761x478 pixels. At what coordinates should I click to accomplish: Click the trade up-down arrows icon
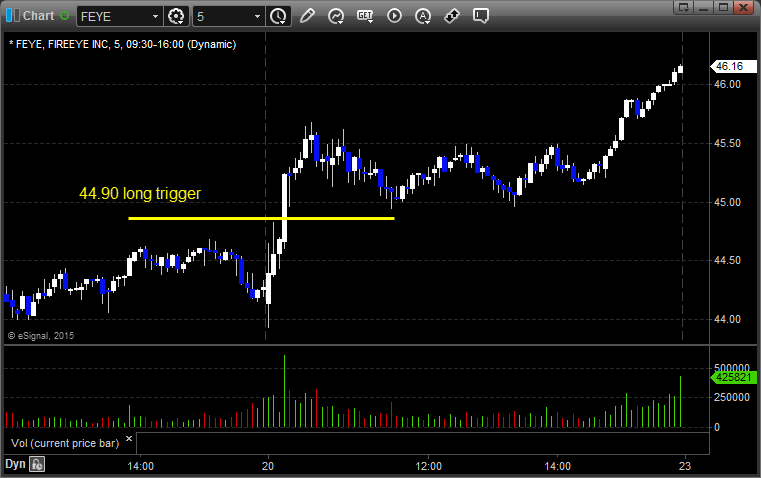click(x=452, y=16)
